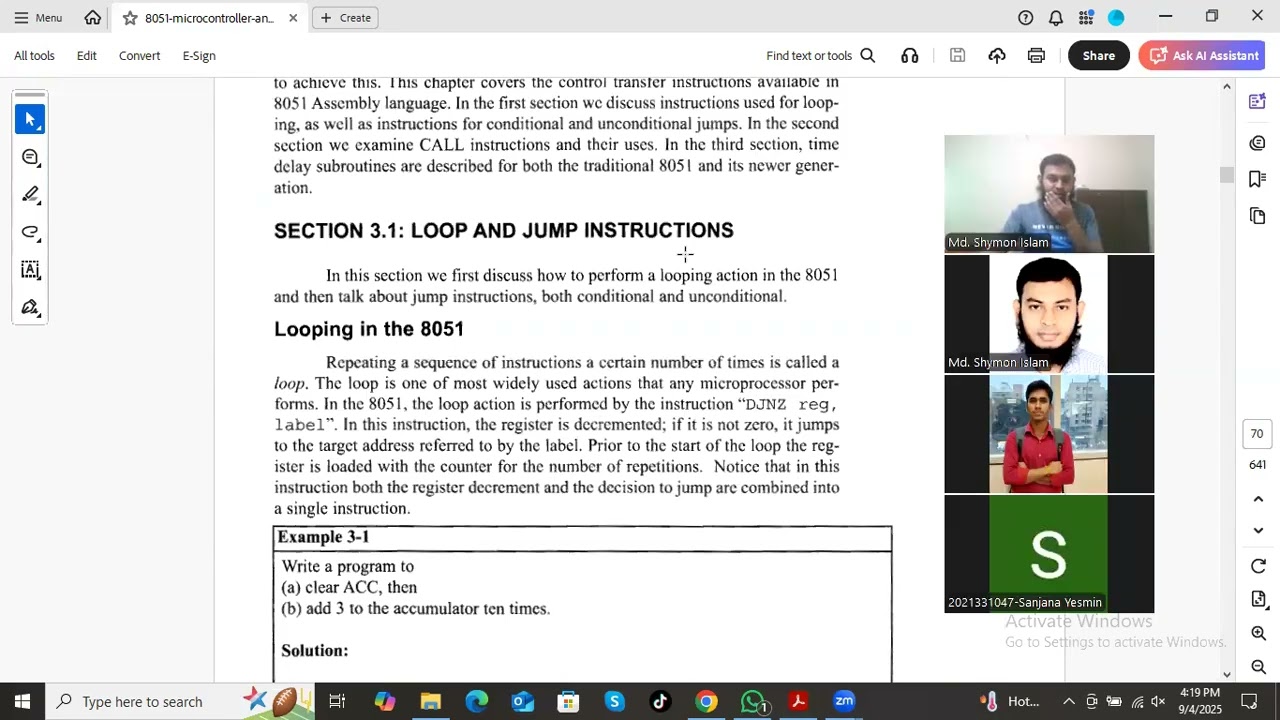Click the Share button

[1098, 56]
